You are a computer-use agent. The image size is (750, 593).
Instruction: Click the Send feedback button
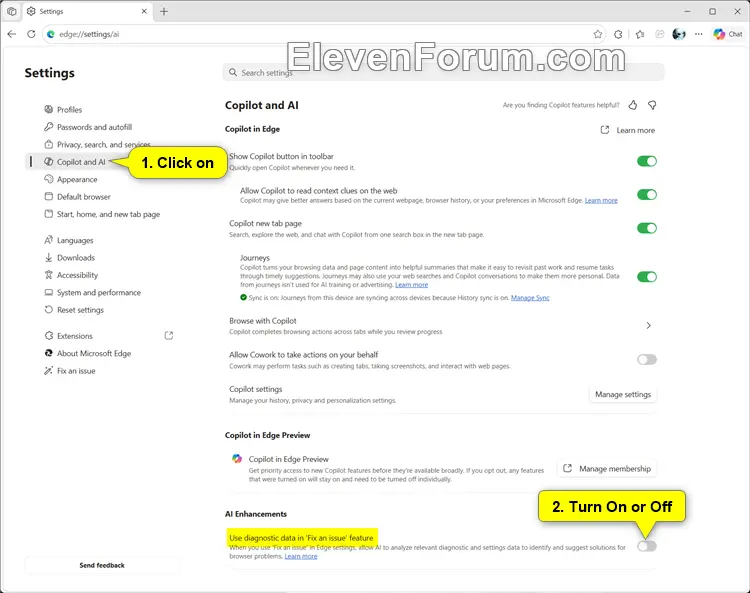click(102, 565)
